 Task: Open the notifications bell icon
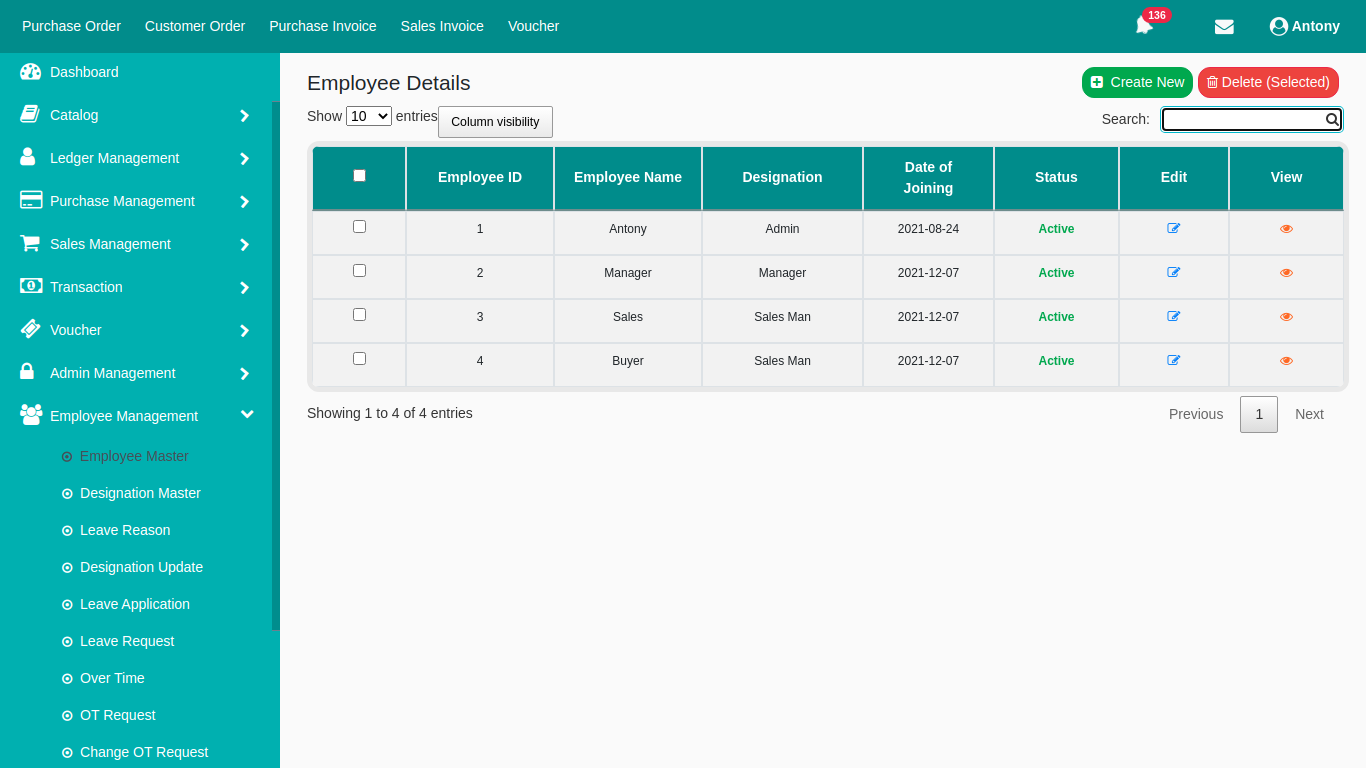point(1144,26)
